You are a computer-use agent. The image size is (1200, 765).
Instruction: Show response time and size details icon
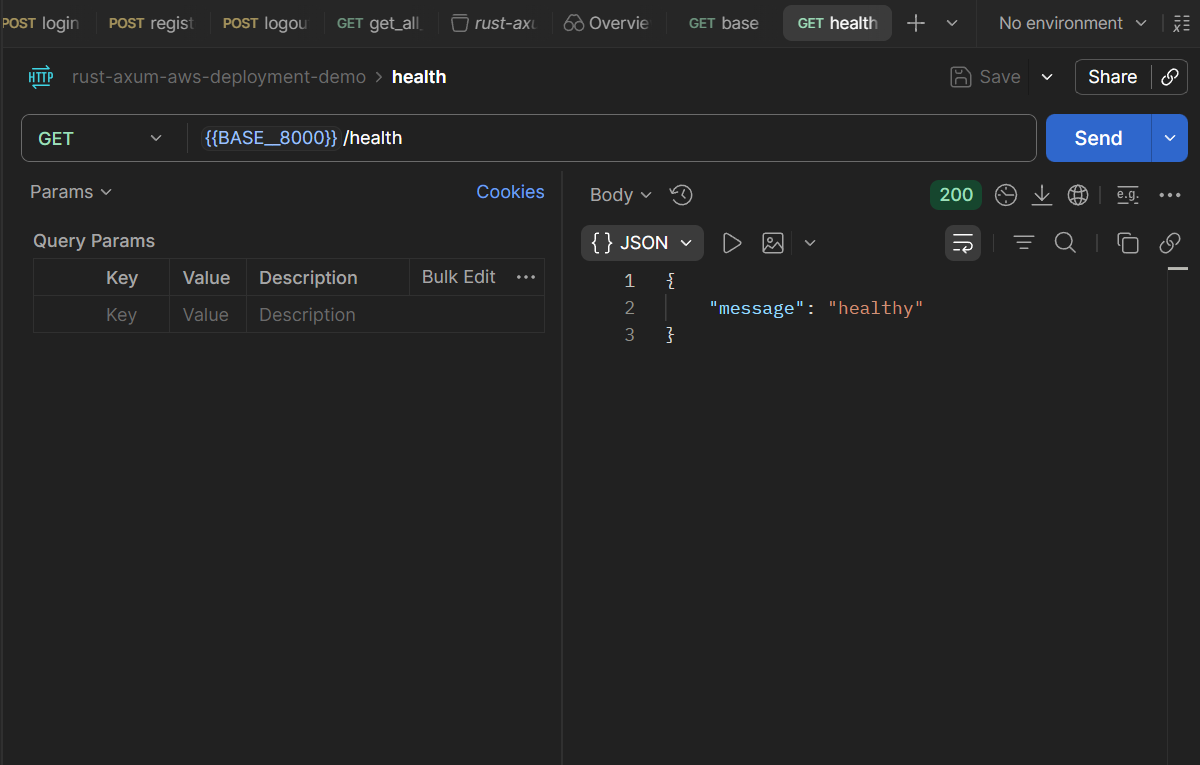point(1006,195)
